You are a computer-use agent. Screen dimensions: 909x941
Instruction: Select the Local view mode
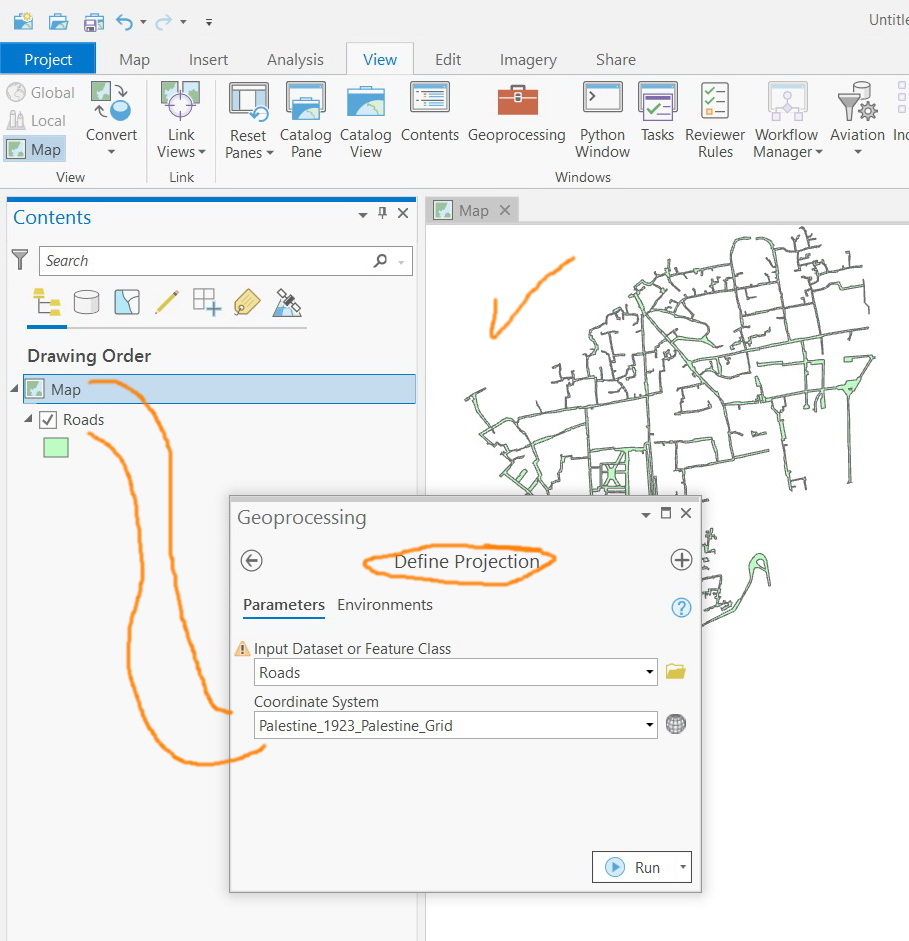36,121
